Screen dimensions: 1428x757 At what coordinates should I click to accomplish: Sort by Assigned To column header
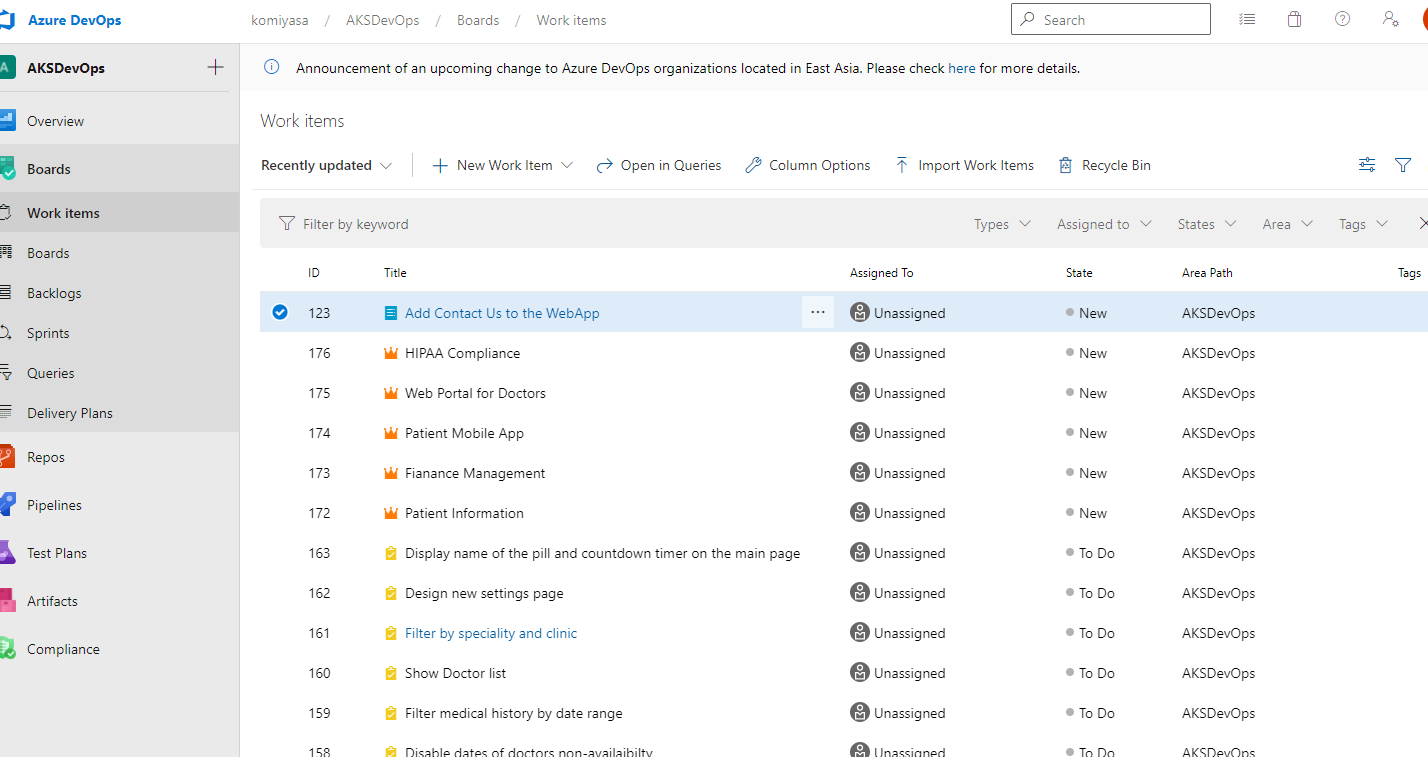click(x=881, y=273)
